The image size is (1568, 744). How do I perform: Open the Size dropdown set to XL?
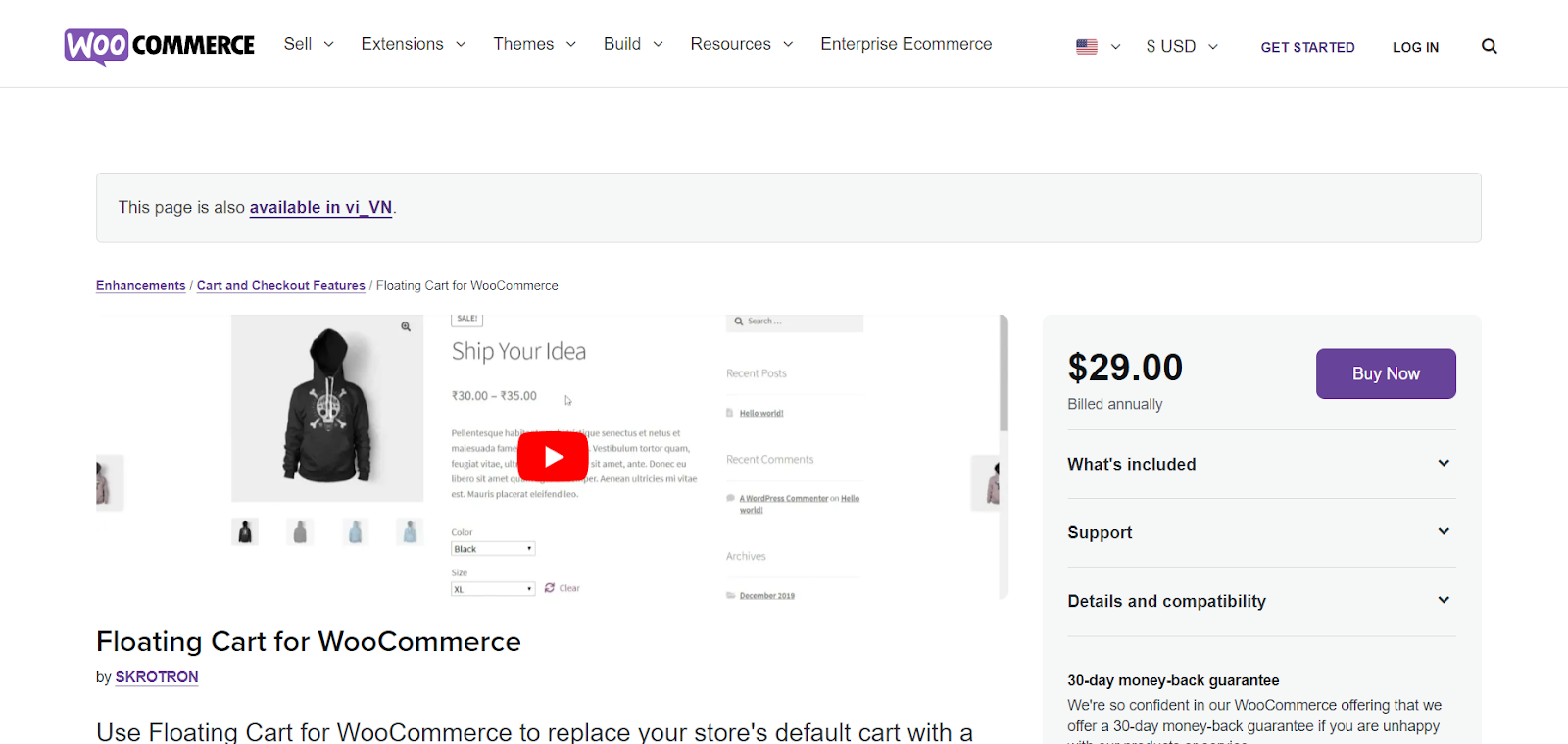tap(493, 589)
